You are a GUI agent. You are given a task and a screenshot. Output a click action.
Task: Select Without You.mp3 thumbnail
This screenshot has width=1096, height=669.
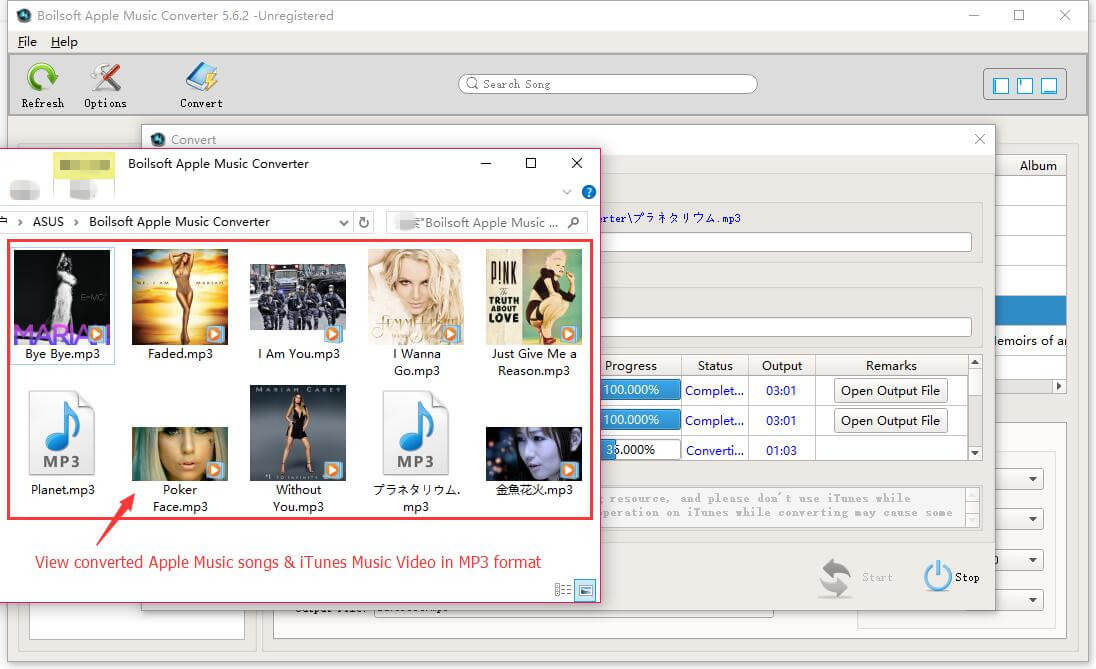(298, 433)
